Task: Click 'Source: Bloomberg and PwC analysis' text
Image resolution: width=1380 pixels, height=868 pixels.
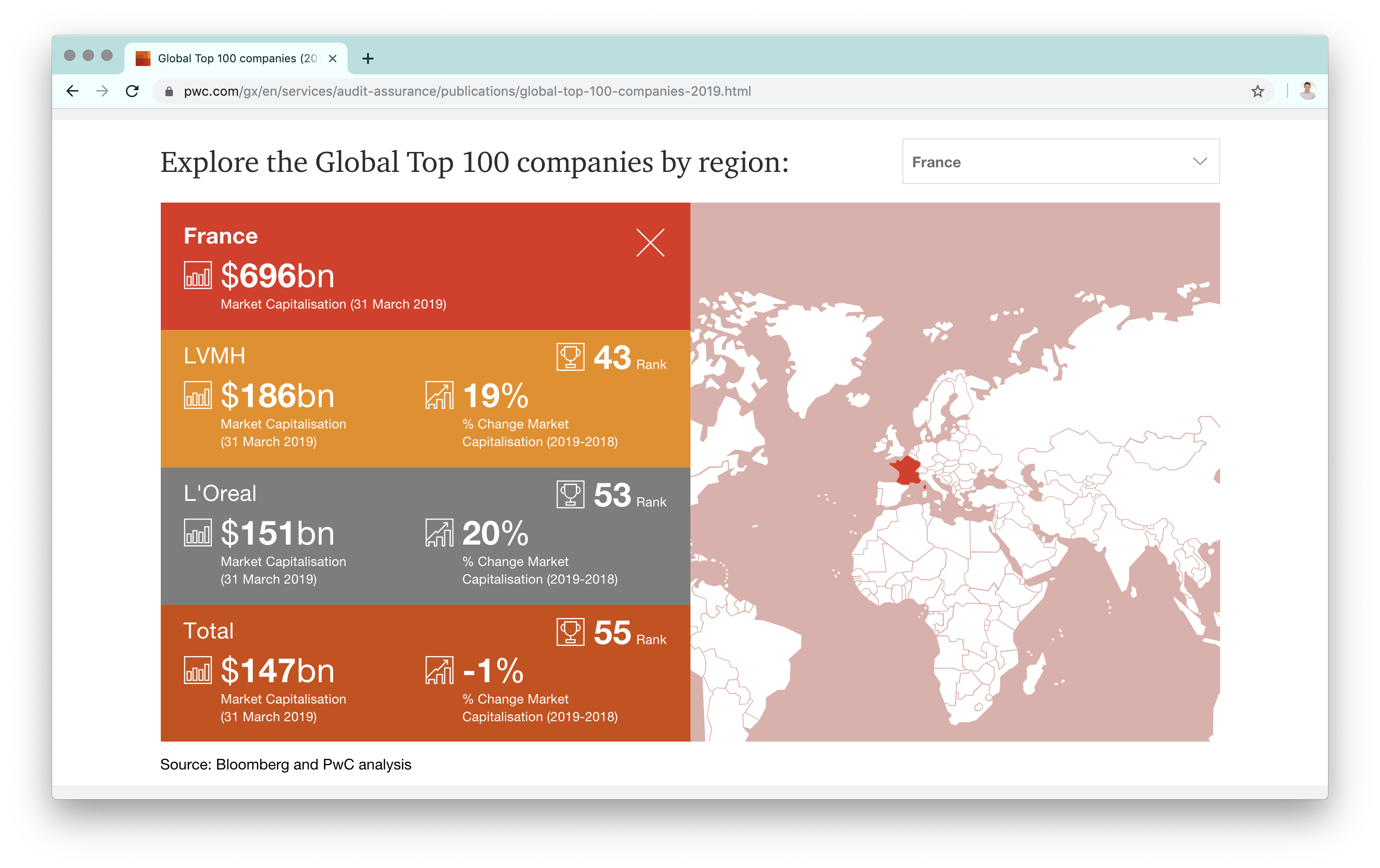Action: [x=286, y=764]
